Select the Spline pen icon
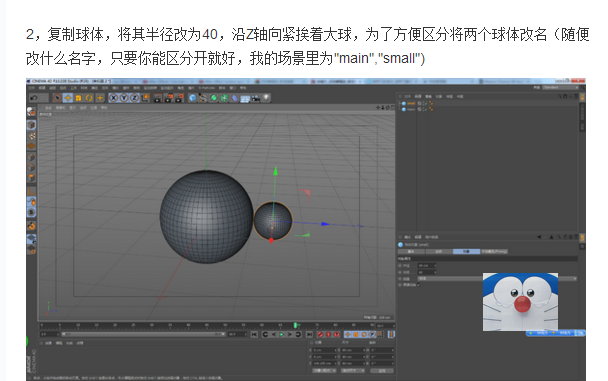608x381 pixels. [203, 98]
